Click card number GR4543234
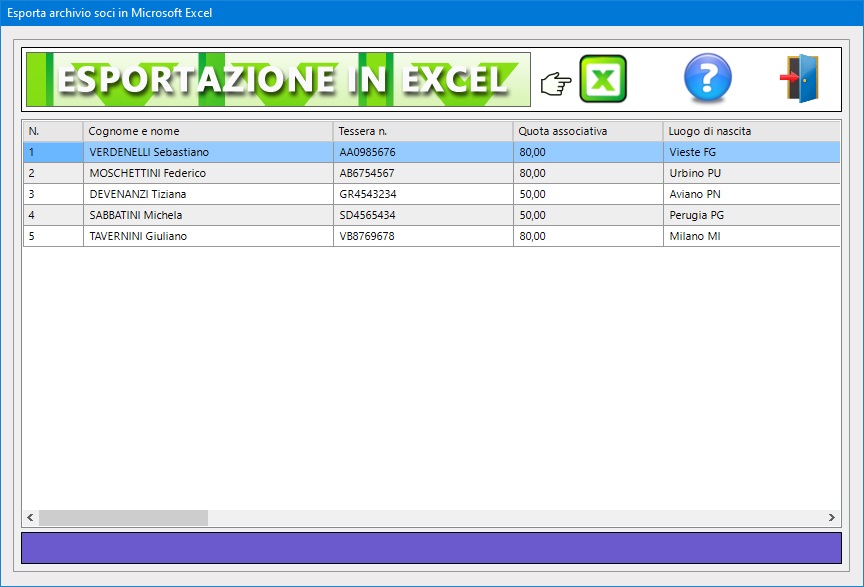864x587 pixels. click(x=368, y=194)
